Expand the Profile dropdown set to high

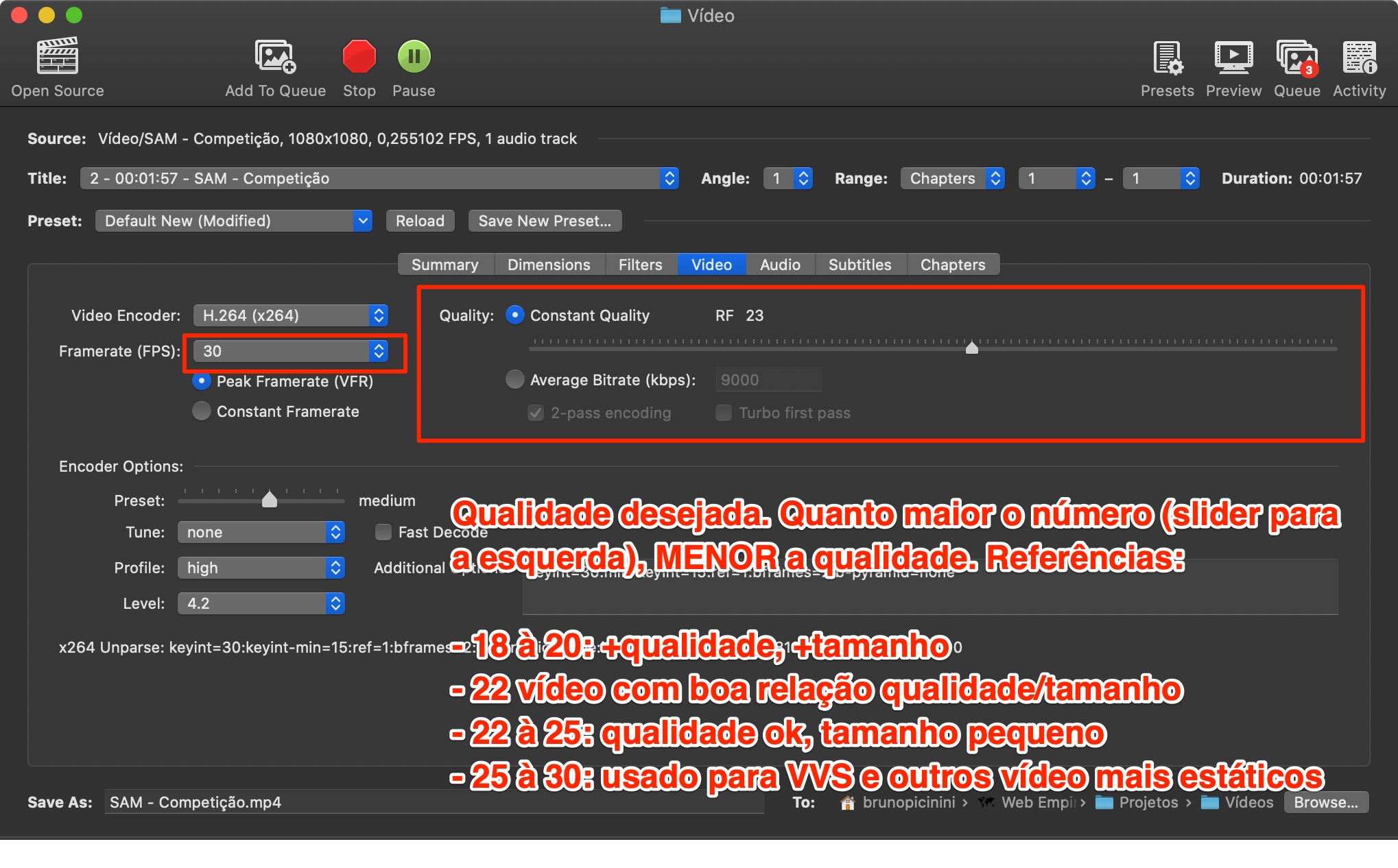pyautogui.click(x=261, y=568)
